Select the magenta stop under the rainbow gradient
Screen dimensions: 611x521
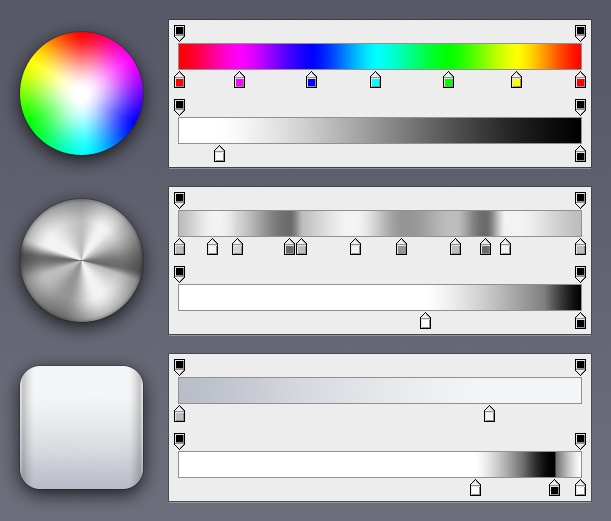tap(239, 81)
